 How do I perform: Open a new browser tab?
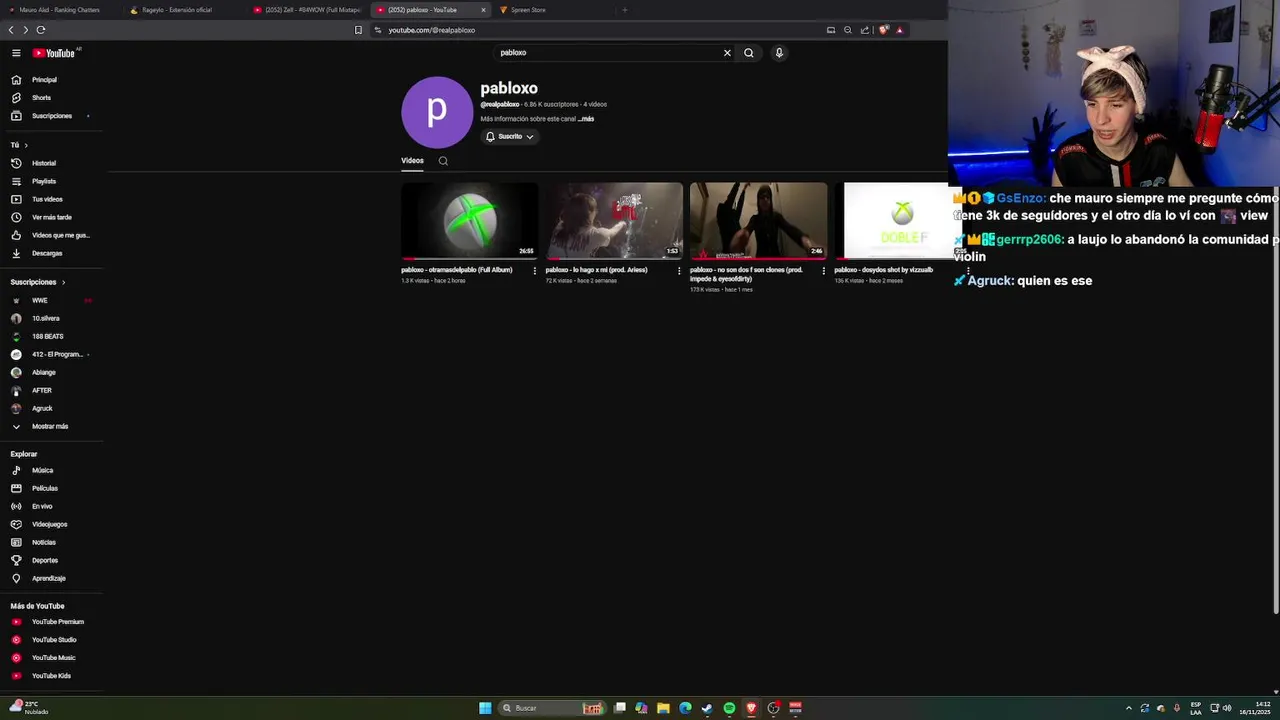tap(625, 10)
